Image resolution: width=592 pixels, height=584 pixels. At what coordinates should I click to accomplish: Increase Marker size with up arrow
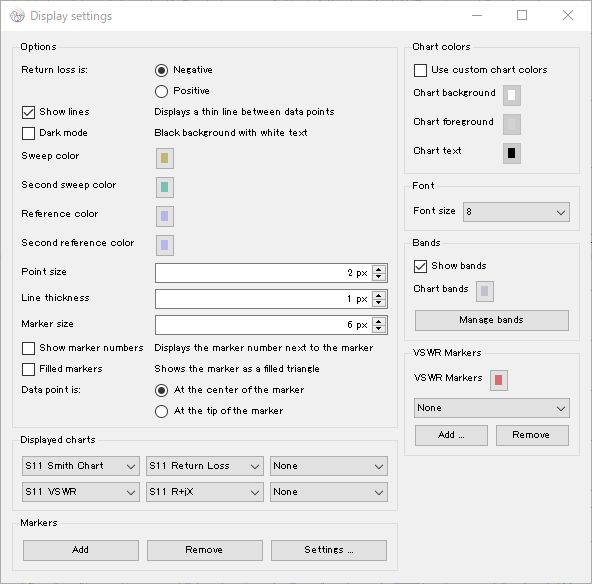tap(379, 321)
